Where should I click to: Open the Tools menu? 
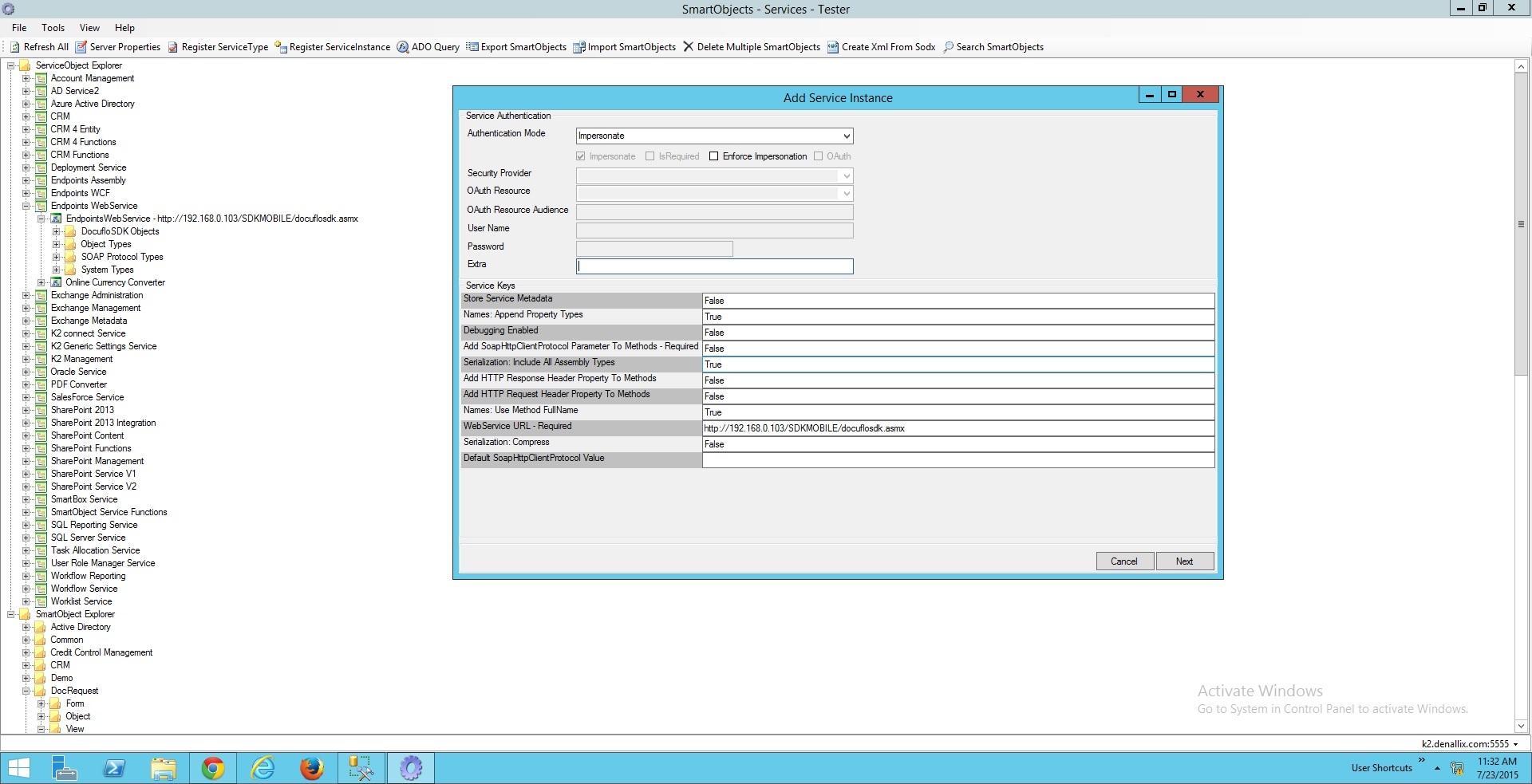click(x=53, y=28)
